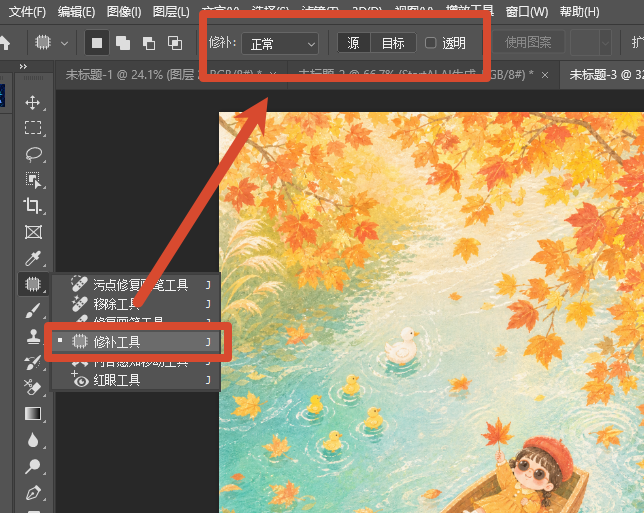Screen dimensions: 644x513
Task: Choose Intersect with Selection mode icon
Action: click(x=175, y=43)
